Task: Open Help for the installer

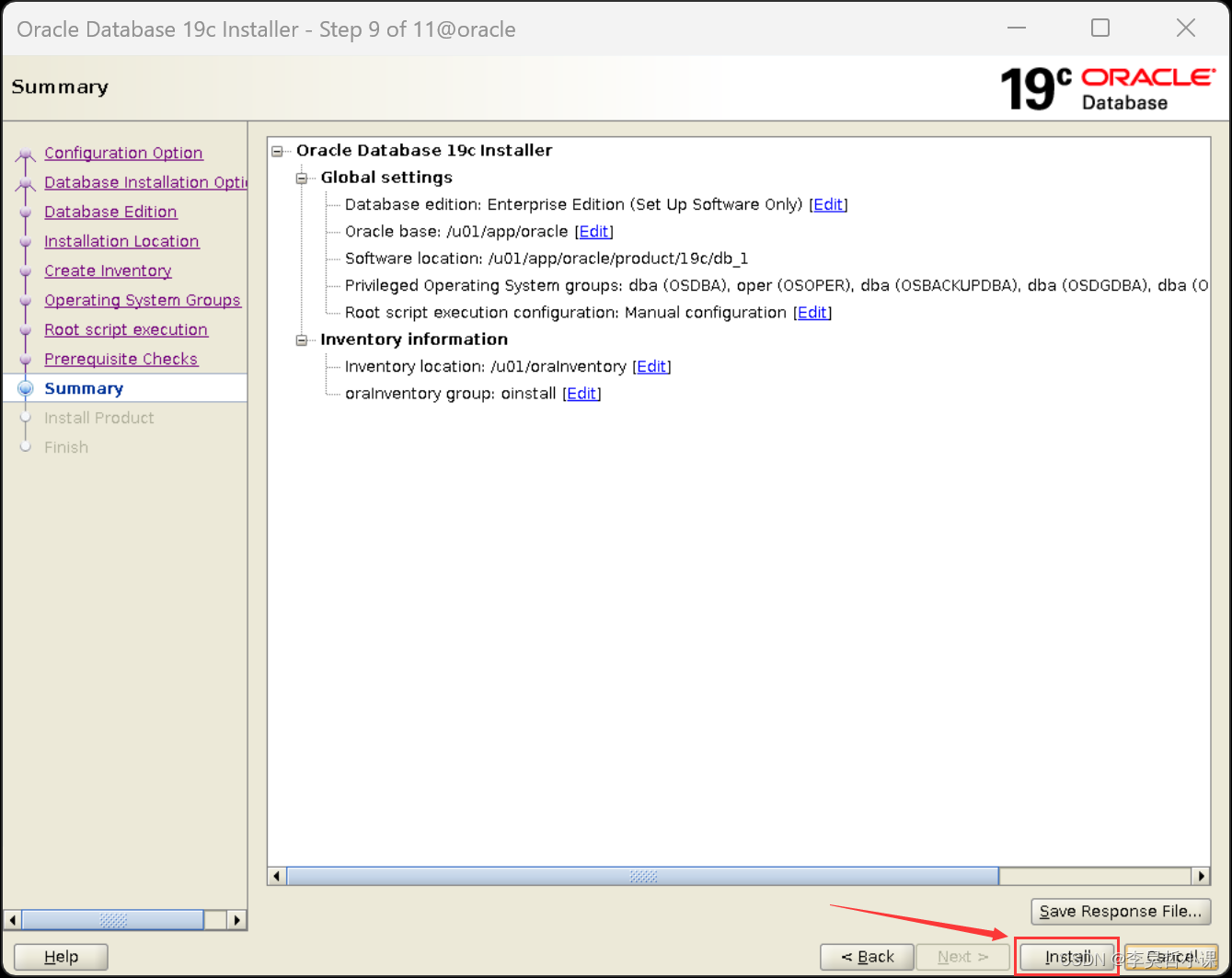Action: click(x=61, y=957)
